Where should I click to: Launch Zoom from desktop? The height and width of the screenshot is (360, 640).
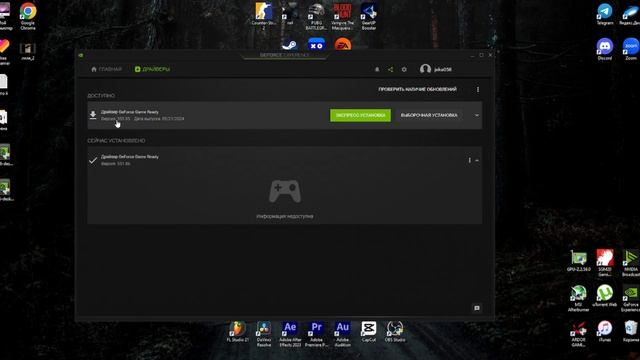click(x=631, y=49)
